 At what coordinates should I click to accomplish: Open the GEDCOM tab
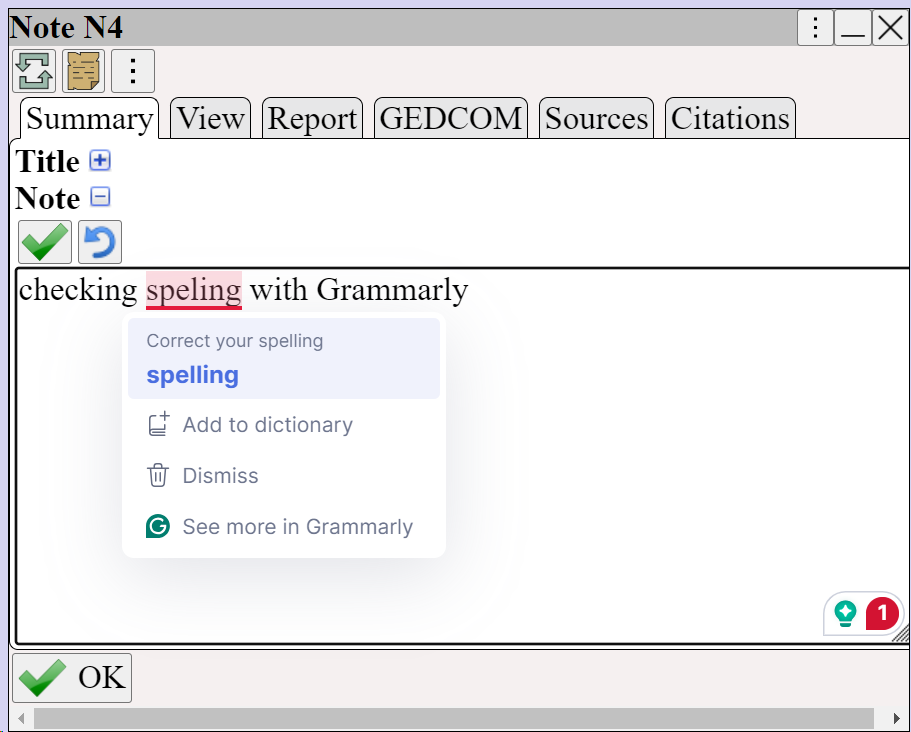pyautogui.click(x=451, y=119)
